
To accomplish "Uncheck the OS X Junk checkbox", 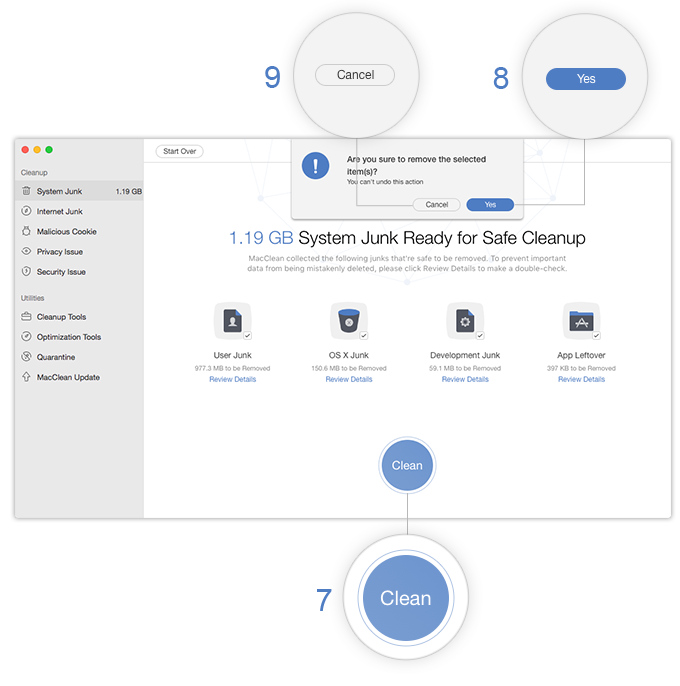I will (364, 336).
